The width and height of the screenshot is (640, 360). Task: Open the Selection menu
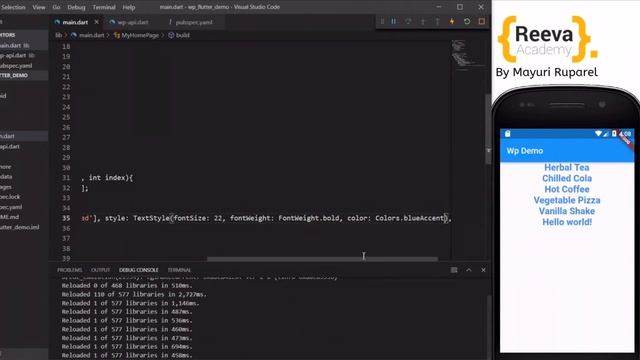point(13,7)
